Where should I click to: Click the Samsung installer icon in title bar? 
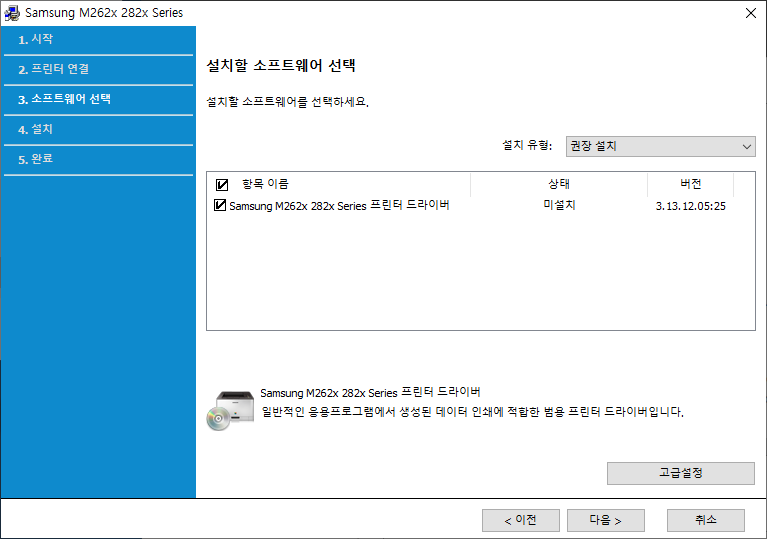click(12, 13)
